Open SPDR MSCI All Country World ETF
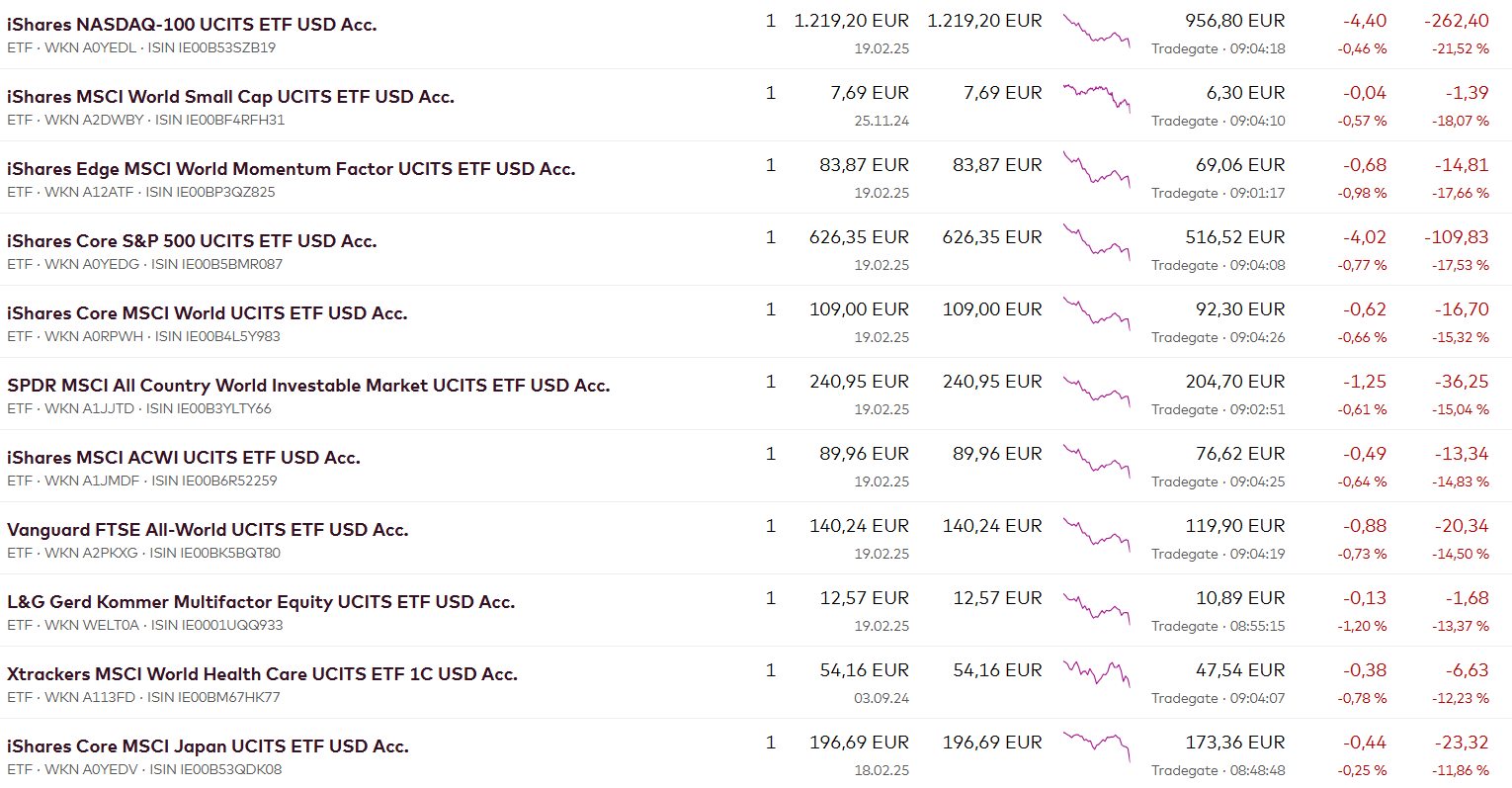This screenshot has height=788, width=1512. [308, 386]
